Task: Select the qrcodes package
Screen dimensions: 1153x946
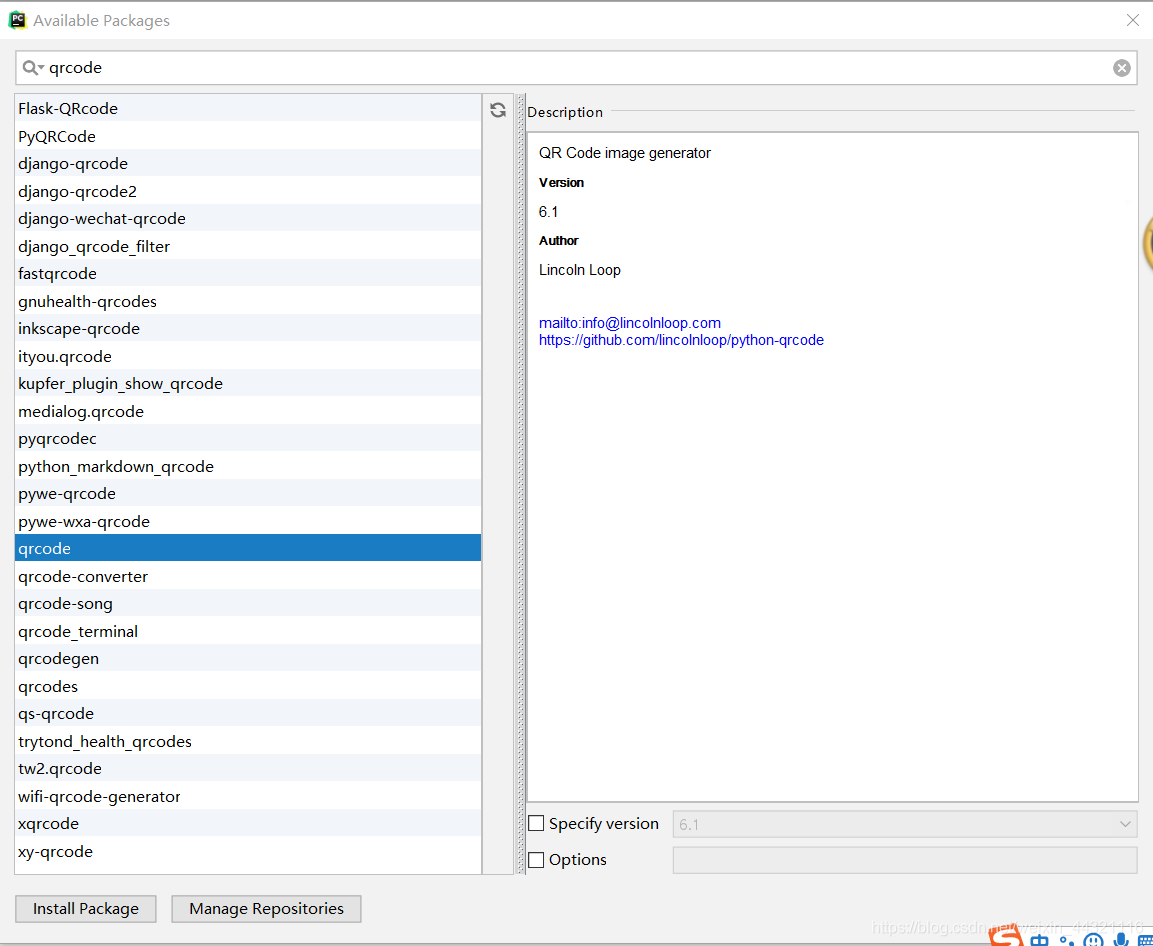Action: click(x=248, y=686)
